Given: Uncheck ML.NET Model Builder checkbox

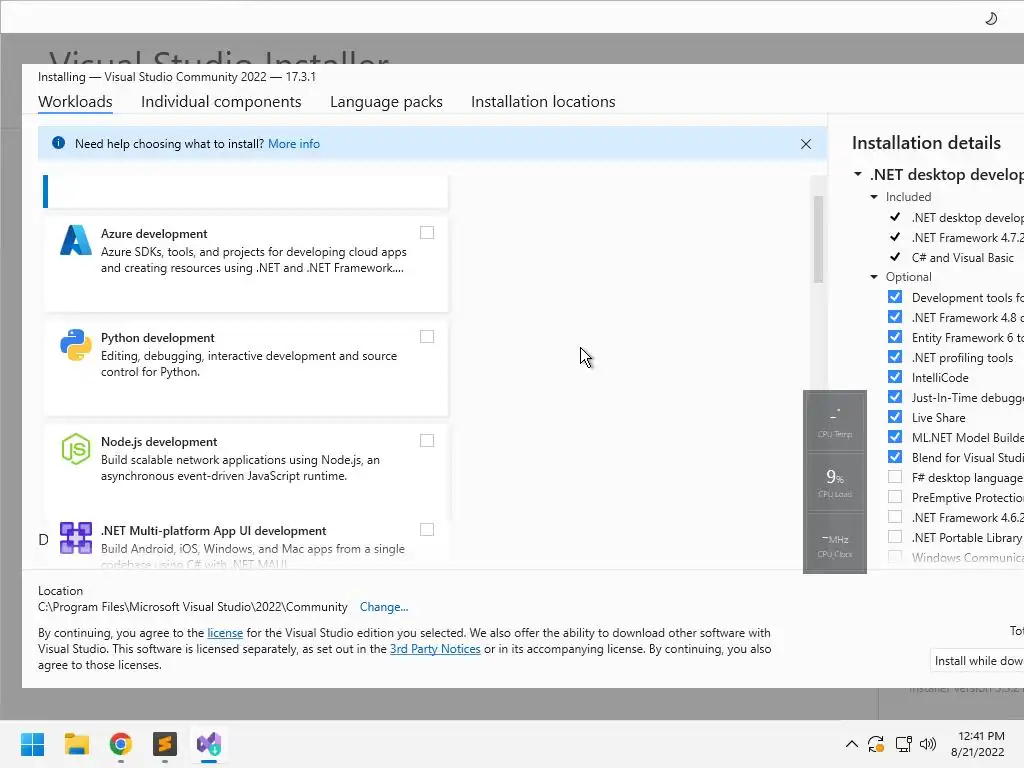Looking at the screenshot, I should 895,437.
